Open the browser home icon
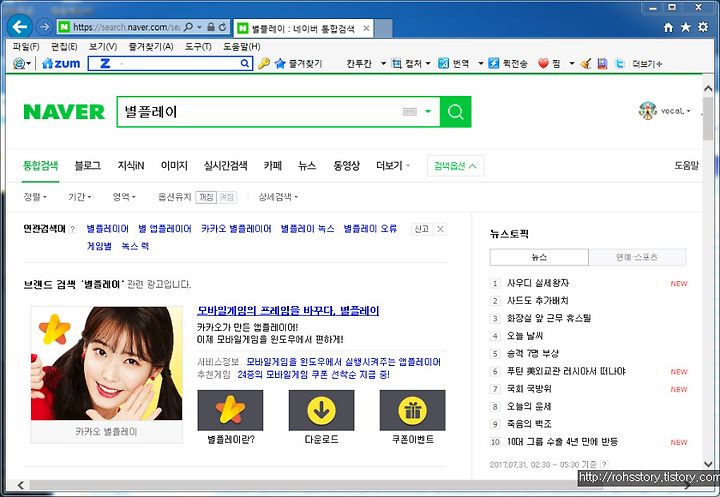The height and width of the screenshot is (497, 720). pos(669,28)
